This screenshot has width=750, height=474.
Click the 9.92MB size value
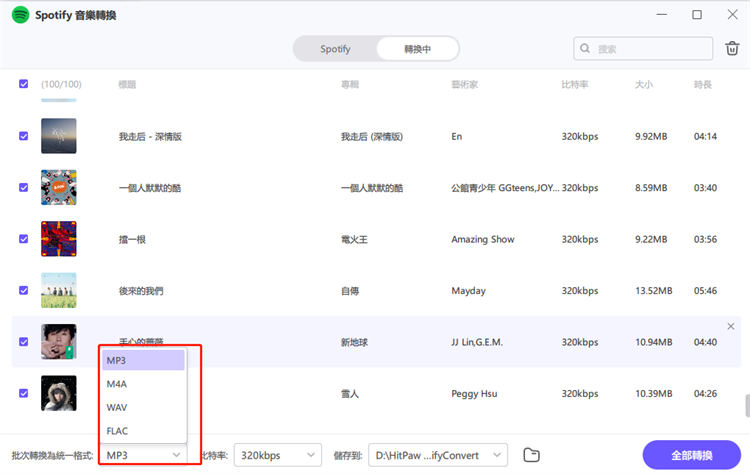coord(651,136)
